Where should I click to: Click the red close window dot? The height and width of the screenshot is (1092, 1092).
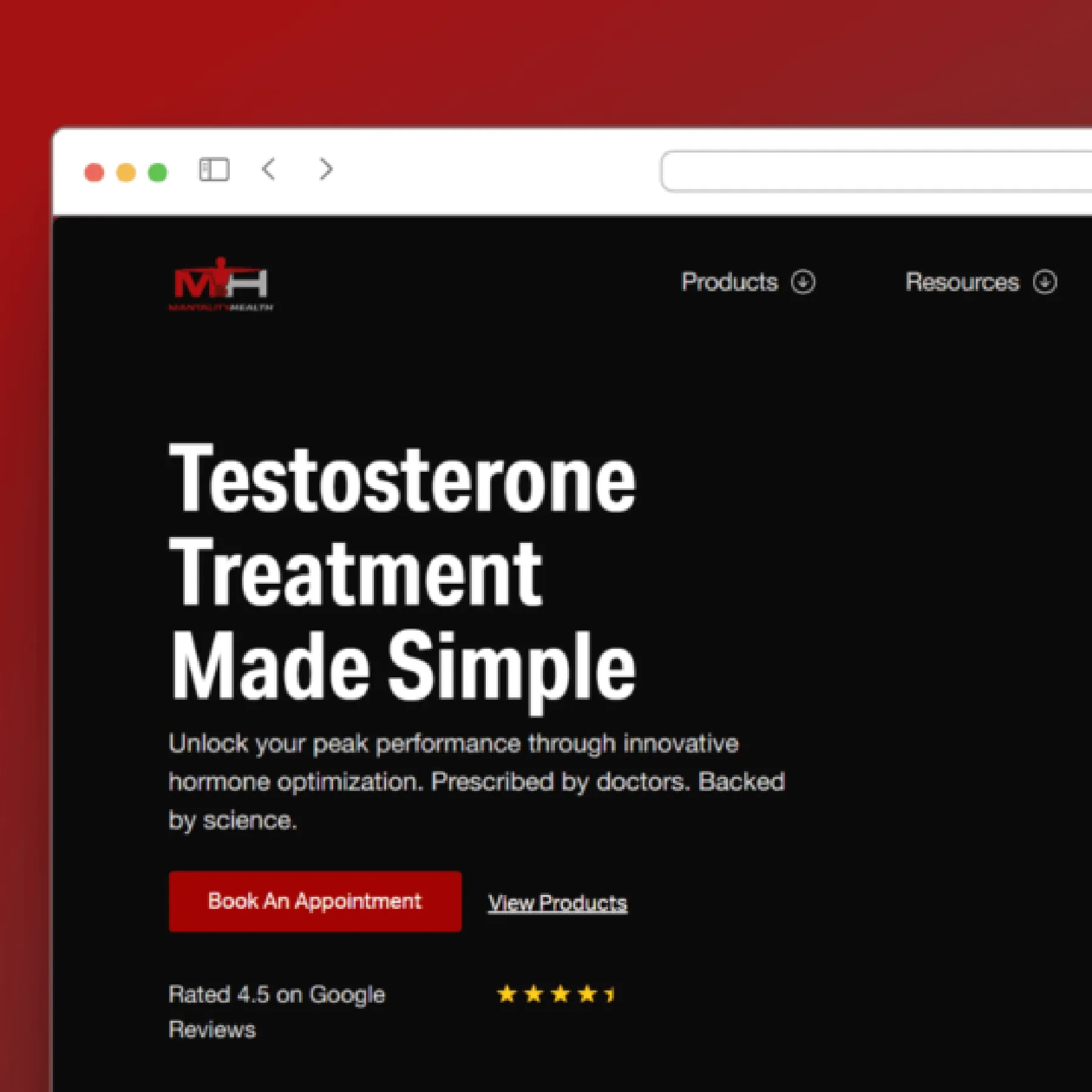pos(94,173)
